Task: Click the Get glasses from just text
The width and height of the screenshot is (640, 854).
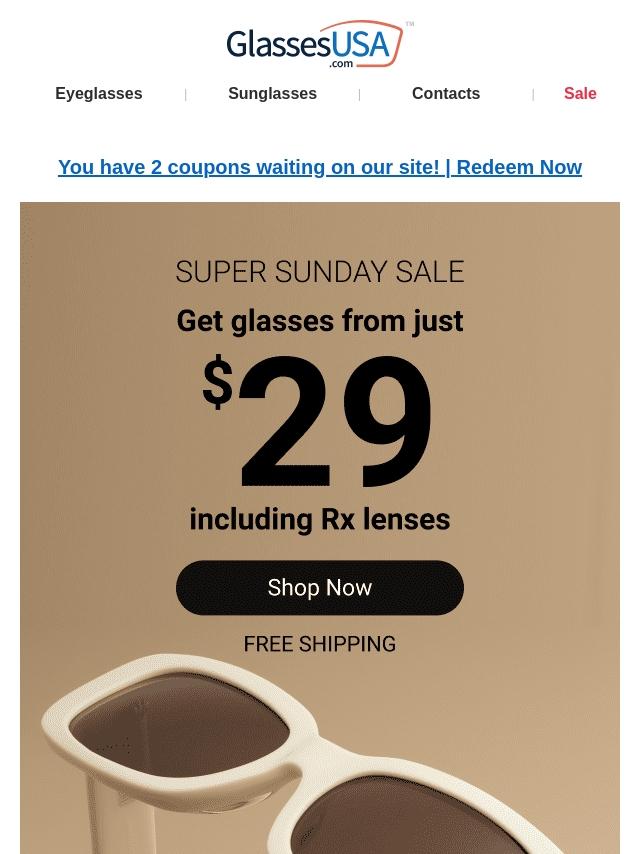Action: 320,321
